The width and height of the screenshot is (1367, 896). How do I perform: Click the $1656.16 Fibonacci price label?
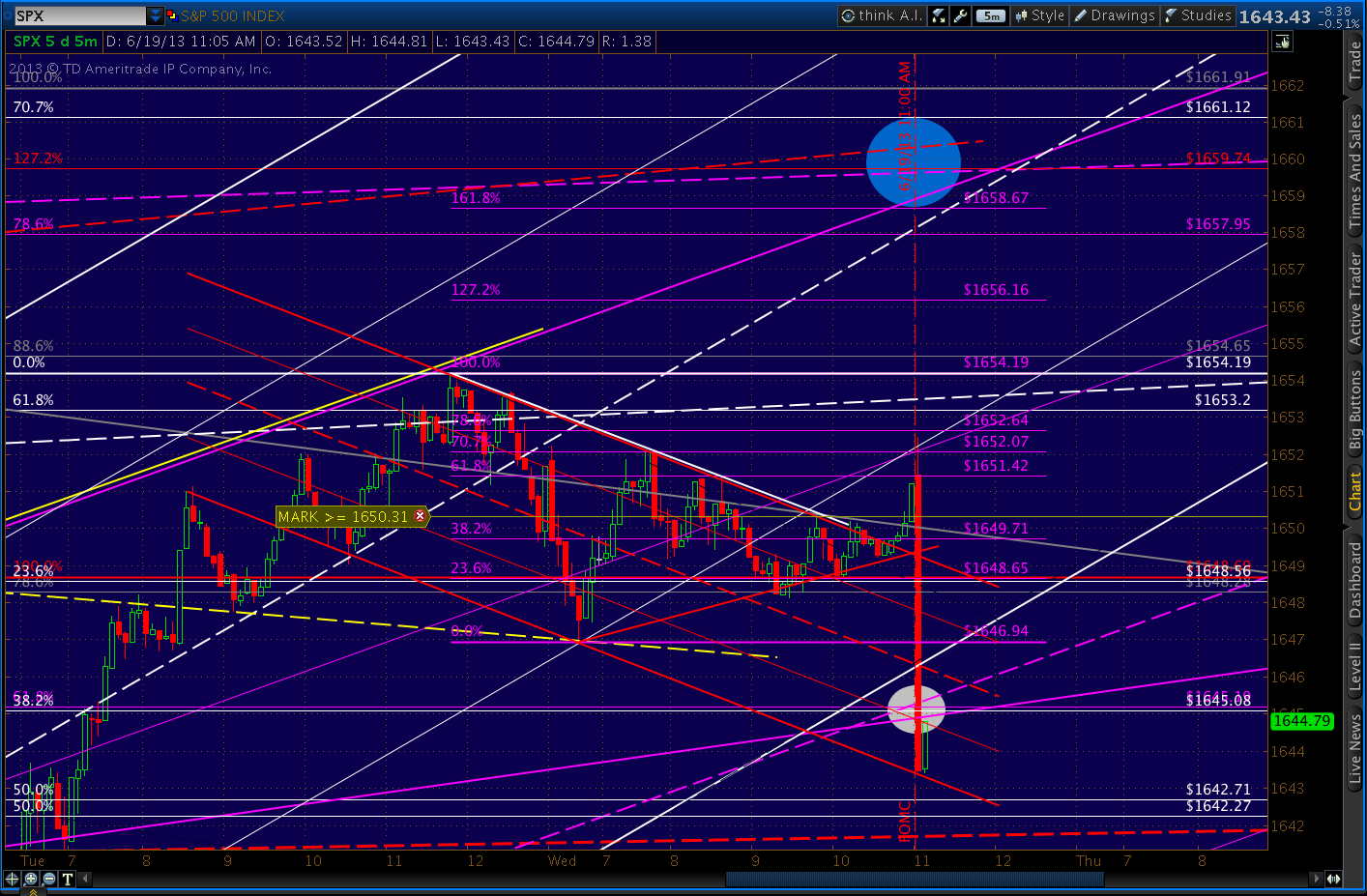click(996, 290)
